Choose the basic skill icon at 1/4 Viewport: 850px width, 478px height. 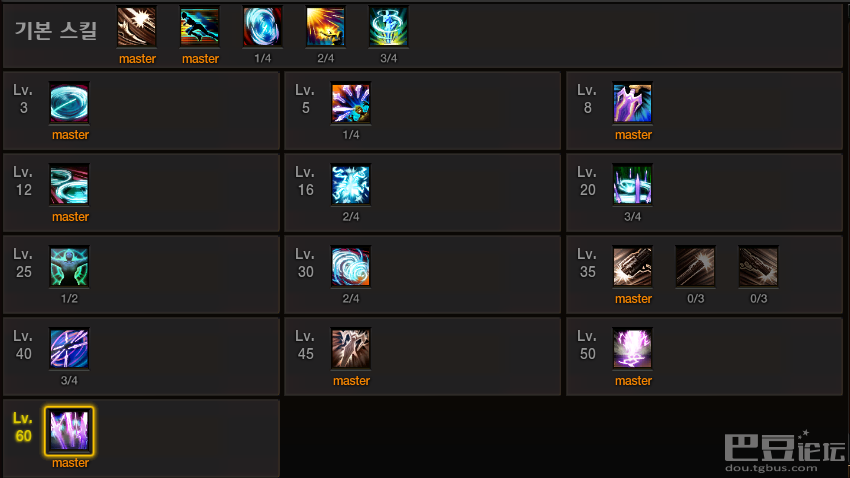coord(263,27)
